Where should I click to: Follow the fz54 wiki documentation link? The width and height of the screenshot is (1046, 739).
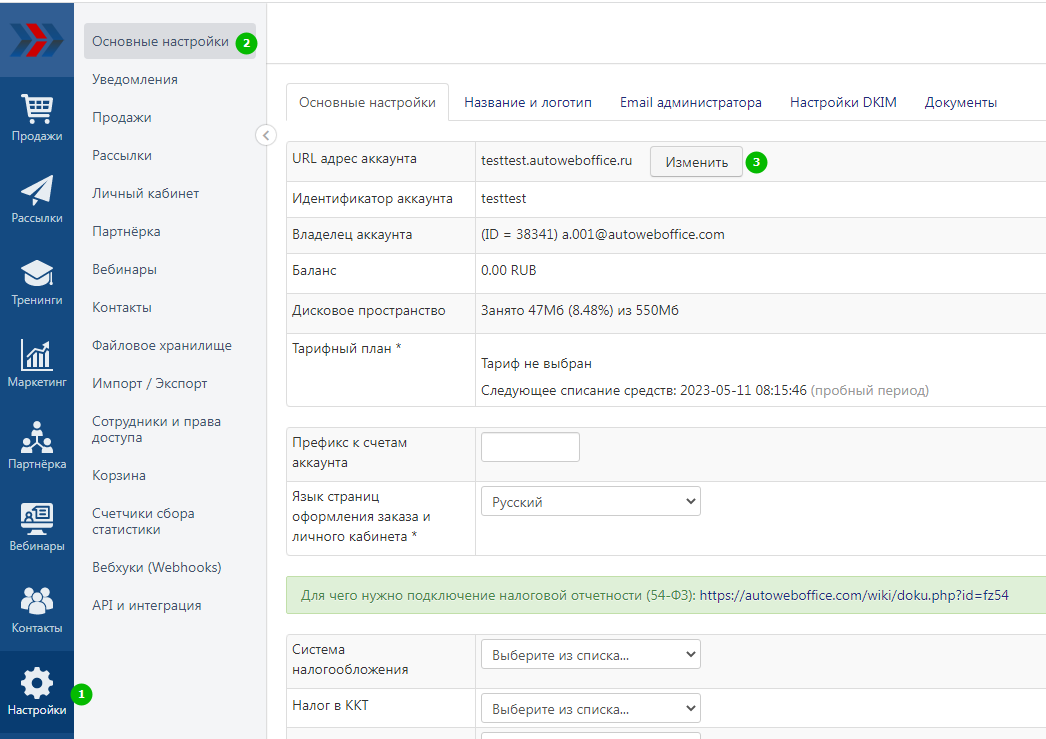[853, 595]
